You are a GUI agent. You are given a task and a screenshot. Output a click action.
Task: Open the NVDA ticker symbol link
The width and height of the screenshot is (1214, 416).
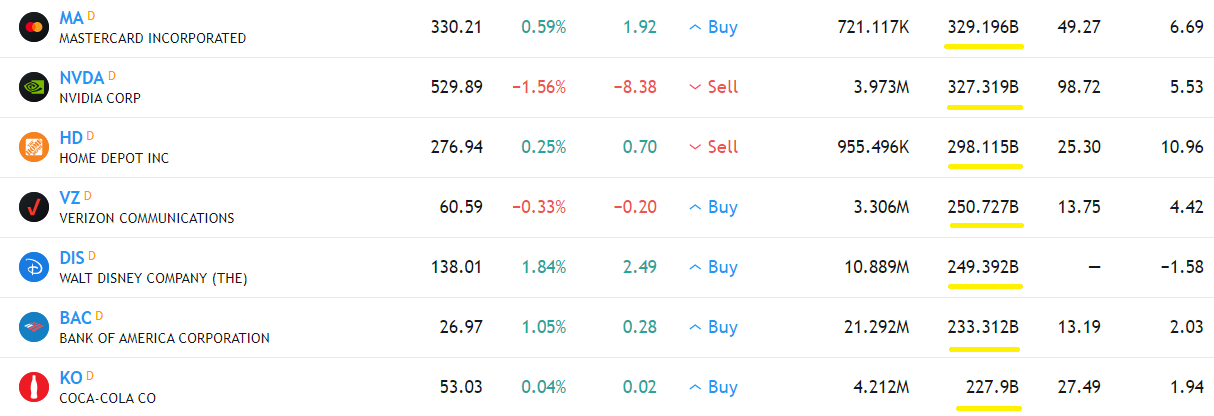[x=82, y=78]
